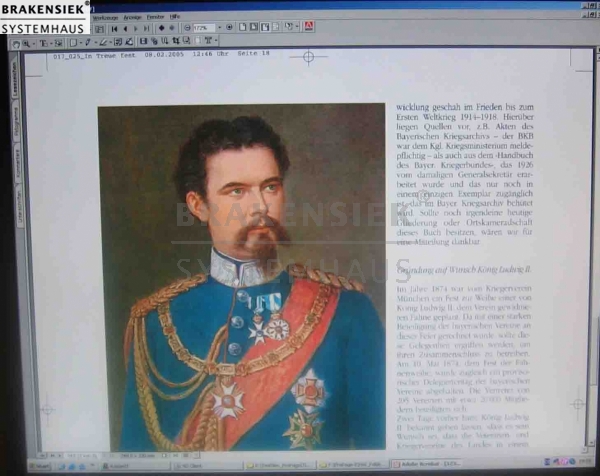
Task: Switch to the Piktogramme side tab
Action: 16,122
